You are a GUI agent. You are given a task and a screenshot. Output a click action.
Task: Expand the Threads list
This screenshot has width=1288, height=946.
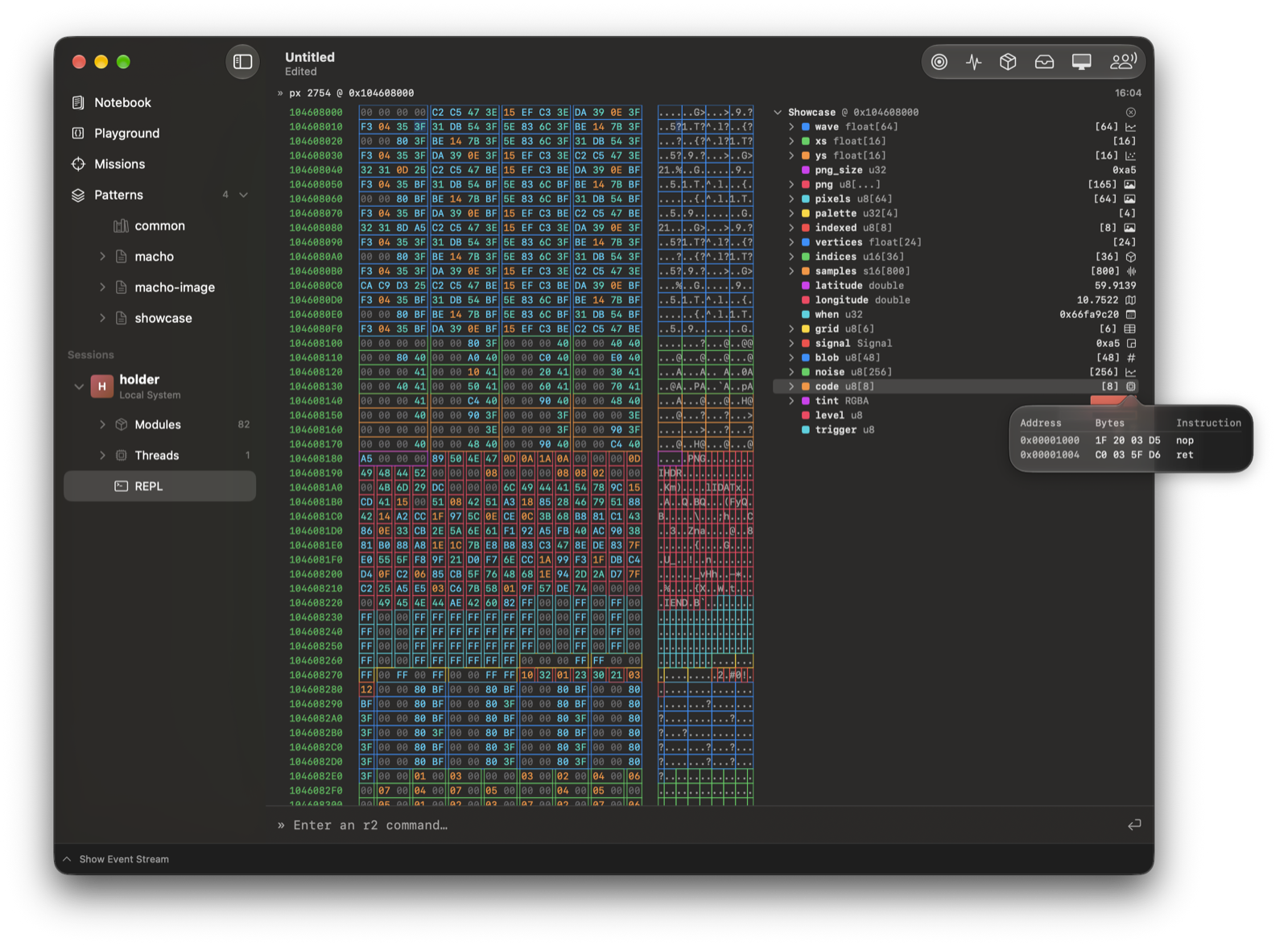102,455
